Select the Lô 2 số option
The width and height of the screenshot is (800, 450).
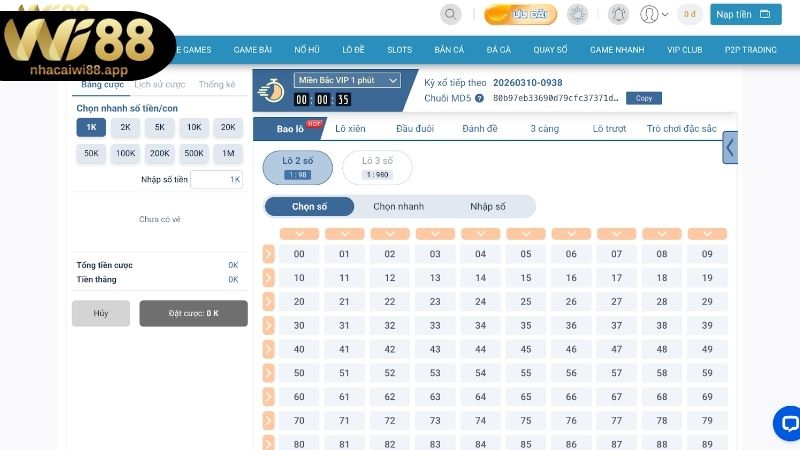tap(297, 167)
